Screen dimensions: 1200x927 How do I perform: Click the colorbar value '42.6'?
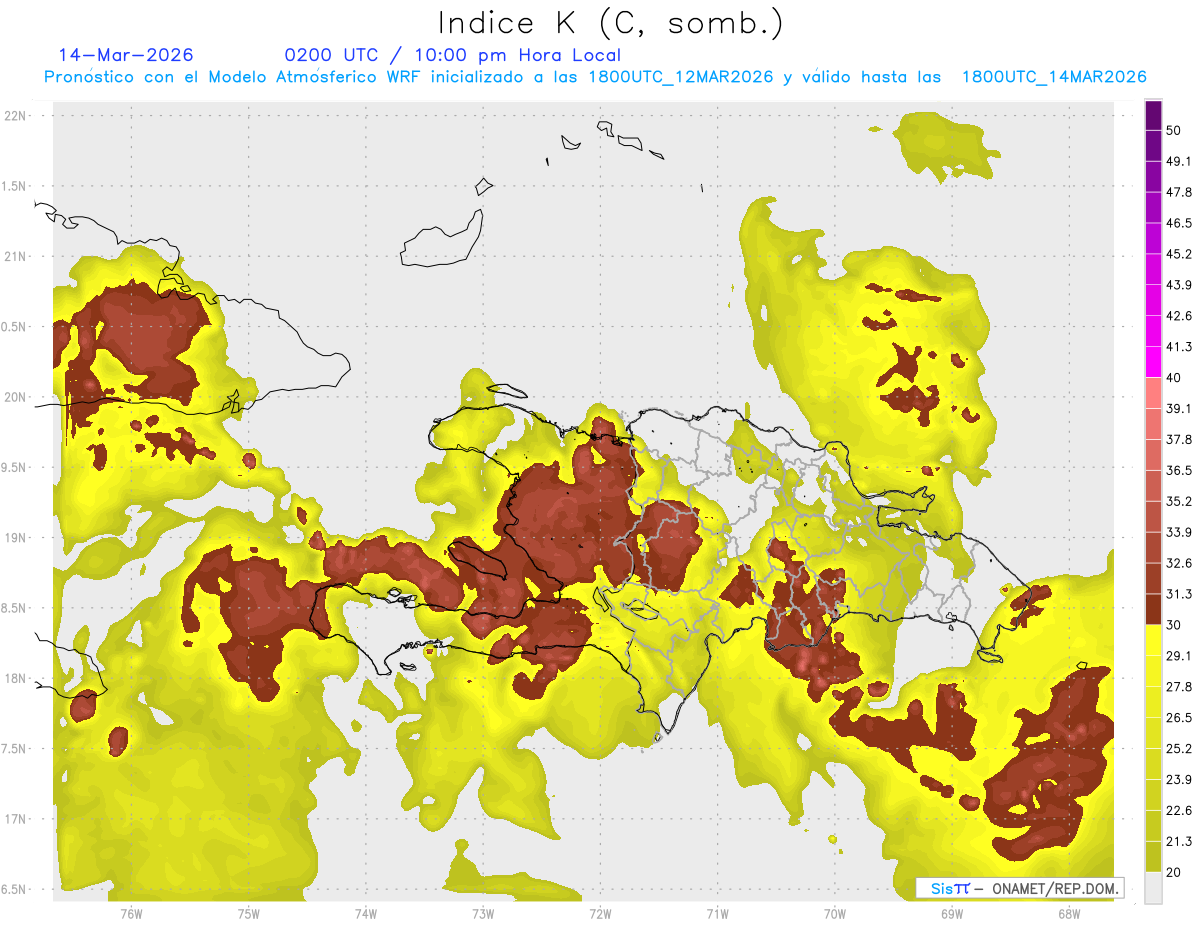click(1179, 316)
